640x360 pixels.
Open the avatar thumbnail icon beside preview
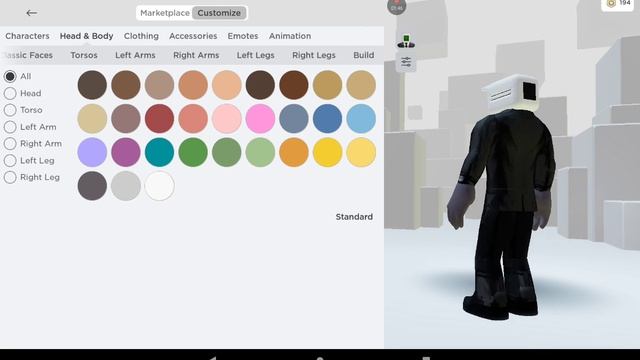point(406,42)
